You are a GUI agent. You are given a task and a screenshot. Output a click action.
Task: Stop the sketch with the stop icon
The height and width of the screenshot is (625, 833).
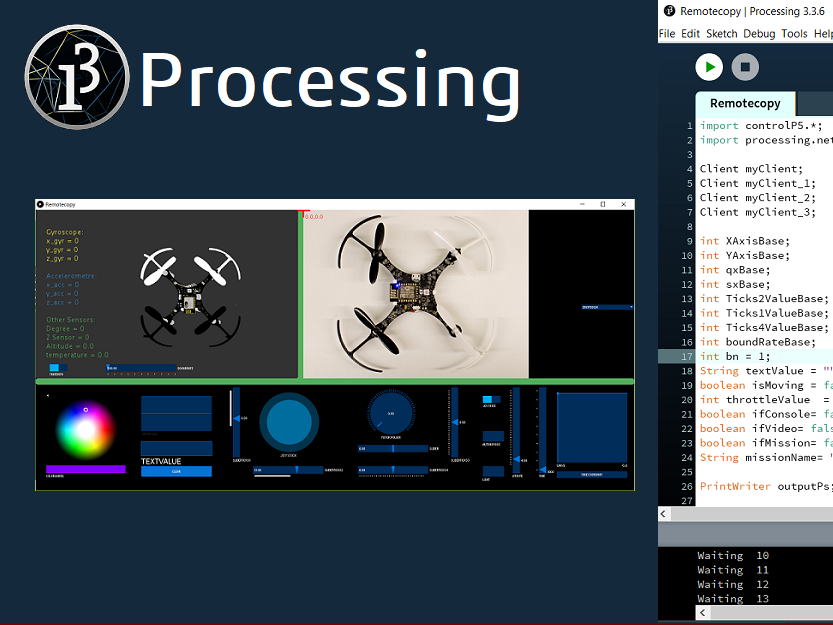743,67
